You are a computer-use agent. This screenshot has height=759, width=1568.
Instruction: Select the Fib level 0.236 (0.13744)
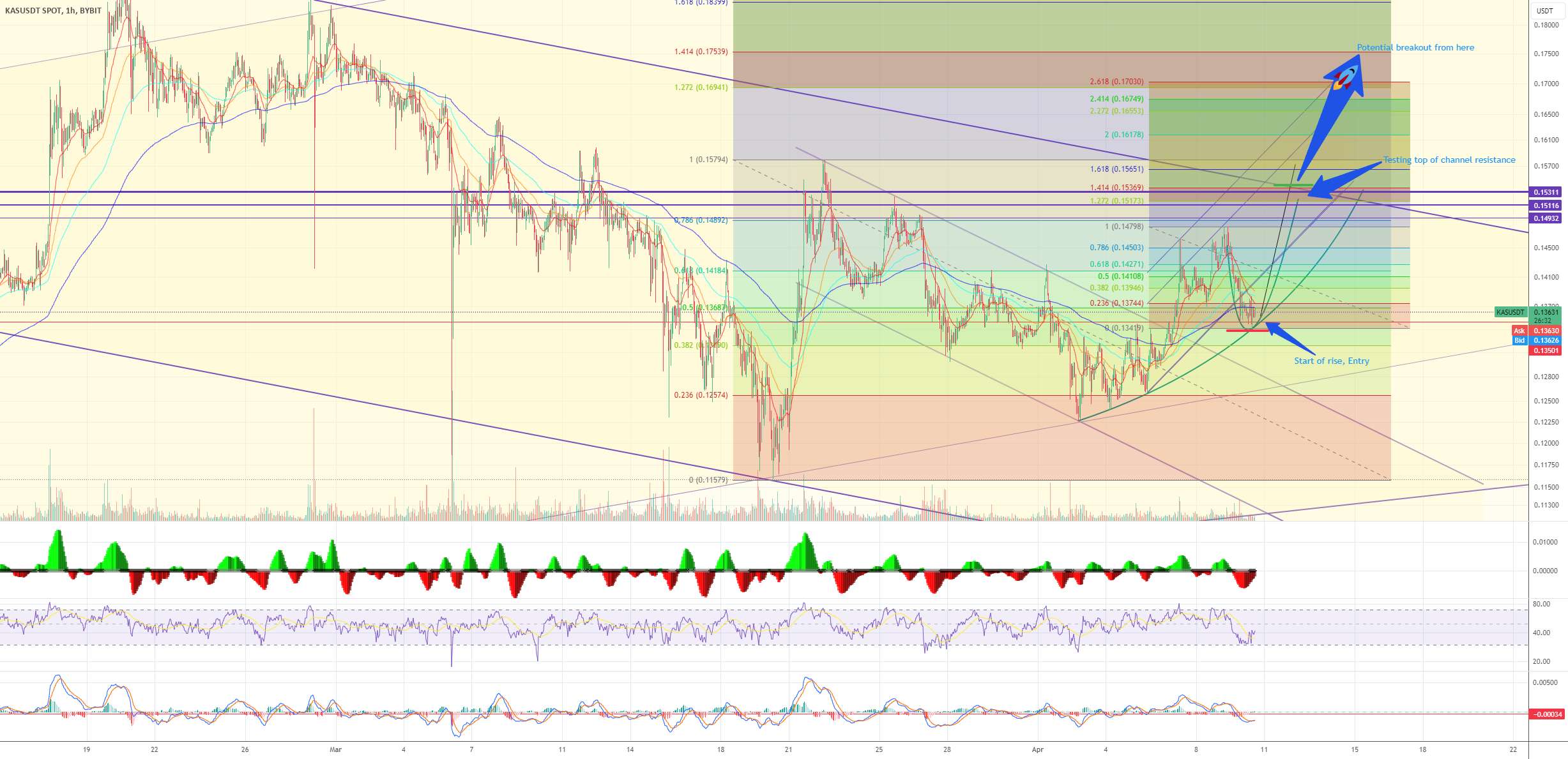tap(1116, 303)
